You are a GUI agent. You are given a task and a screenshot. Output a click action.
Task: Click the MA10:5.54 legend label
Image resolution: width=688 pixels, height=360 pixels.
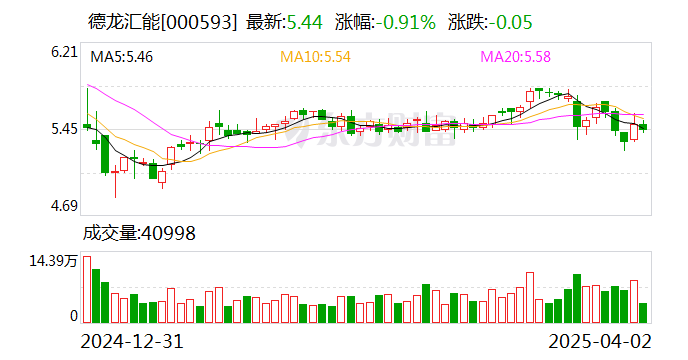(315, 57)
